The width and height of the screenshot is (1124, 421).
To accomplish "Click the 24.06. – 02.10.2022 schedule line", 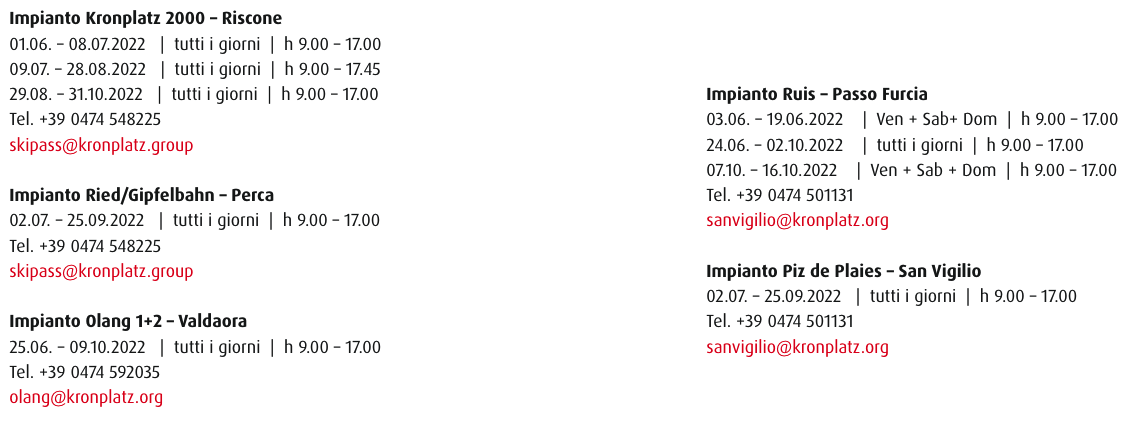I will tap(895, 145).
